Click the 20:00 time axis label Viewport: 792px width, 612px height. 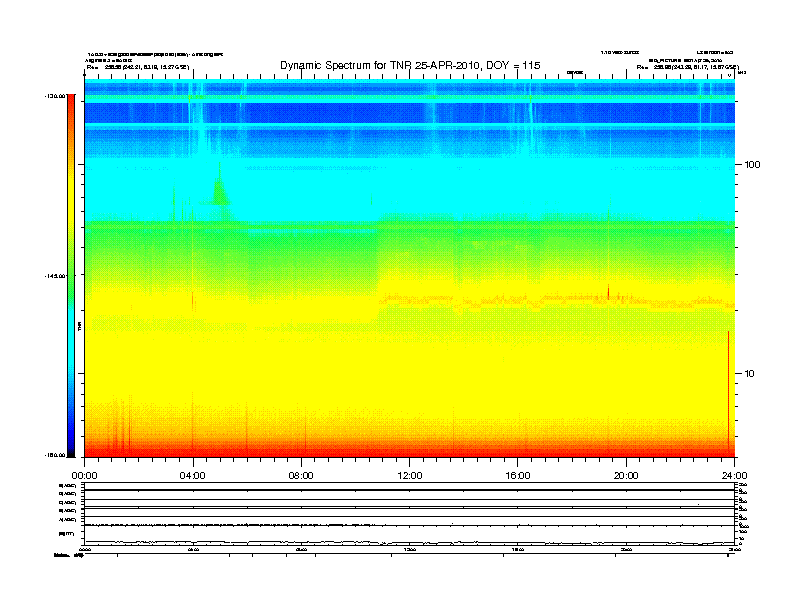pyautogui.click(x=626, y=476)
